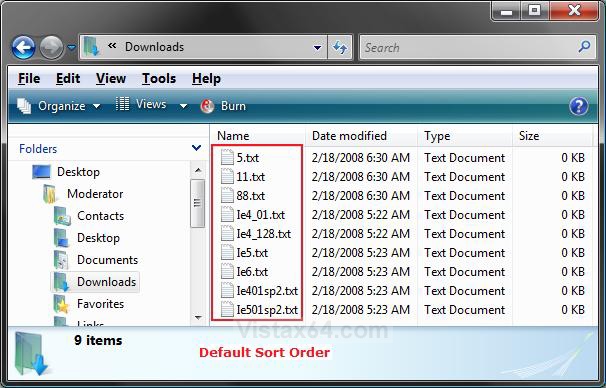Click the Back navigation arrow
The height and width of the screenshot is (388, 606).
tap(24, 48)
